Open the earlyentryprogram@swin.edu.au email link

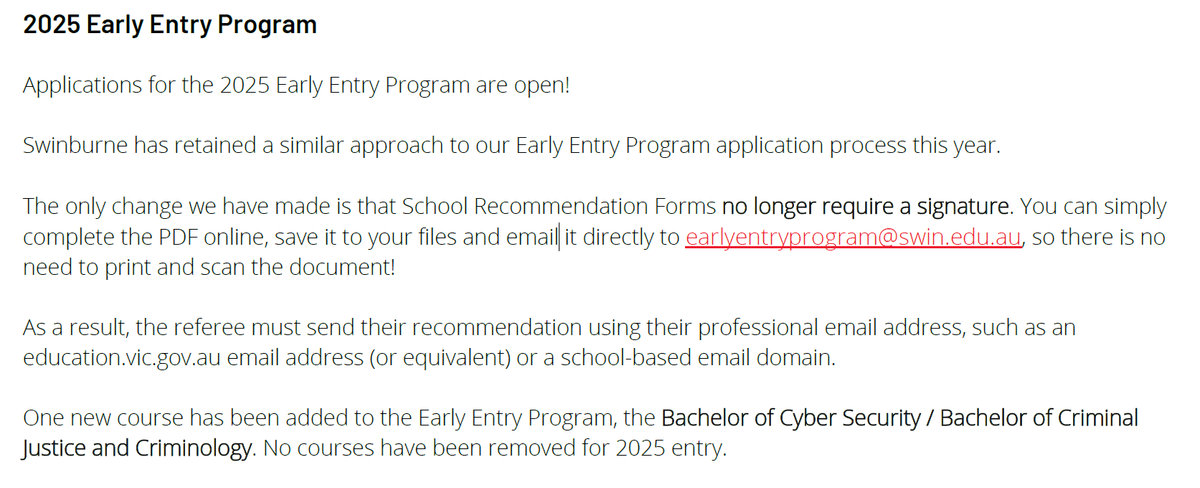(x=853, y=238)
